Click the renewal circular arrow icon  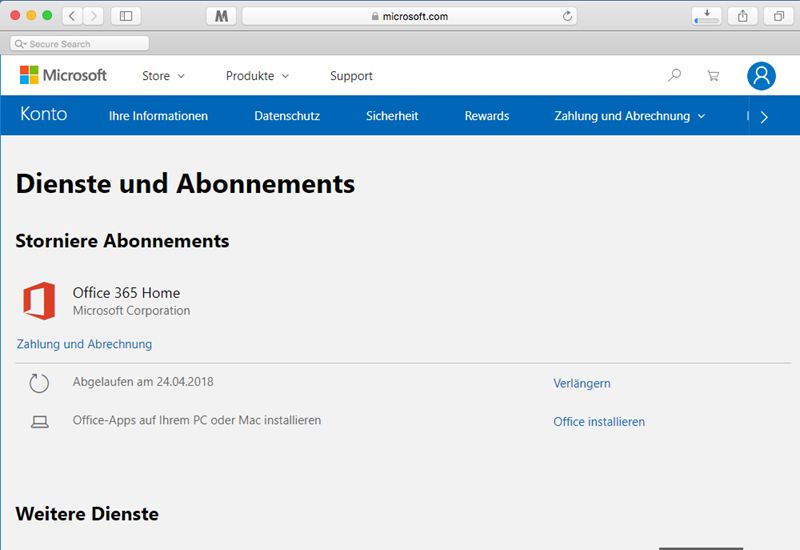tap(39, 383)
